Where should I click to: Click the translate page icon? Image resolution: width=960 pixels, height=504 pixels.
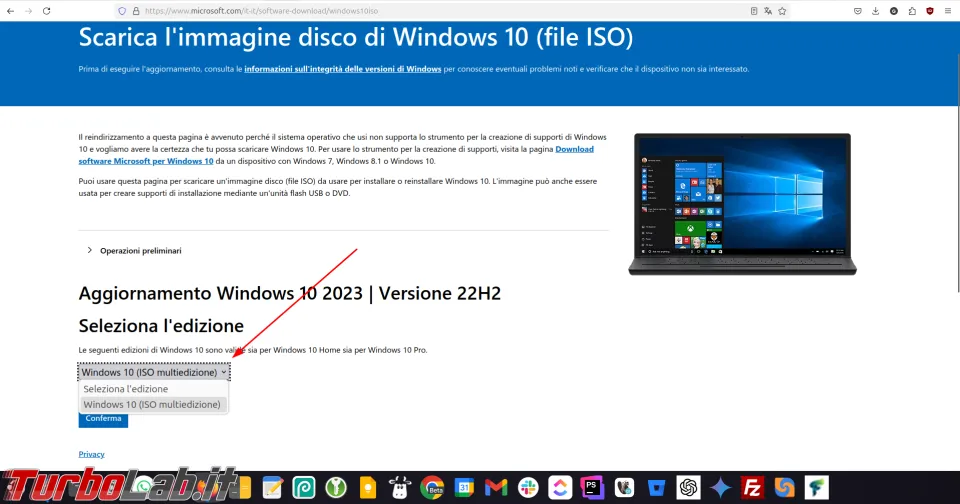coord(768,11)
